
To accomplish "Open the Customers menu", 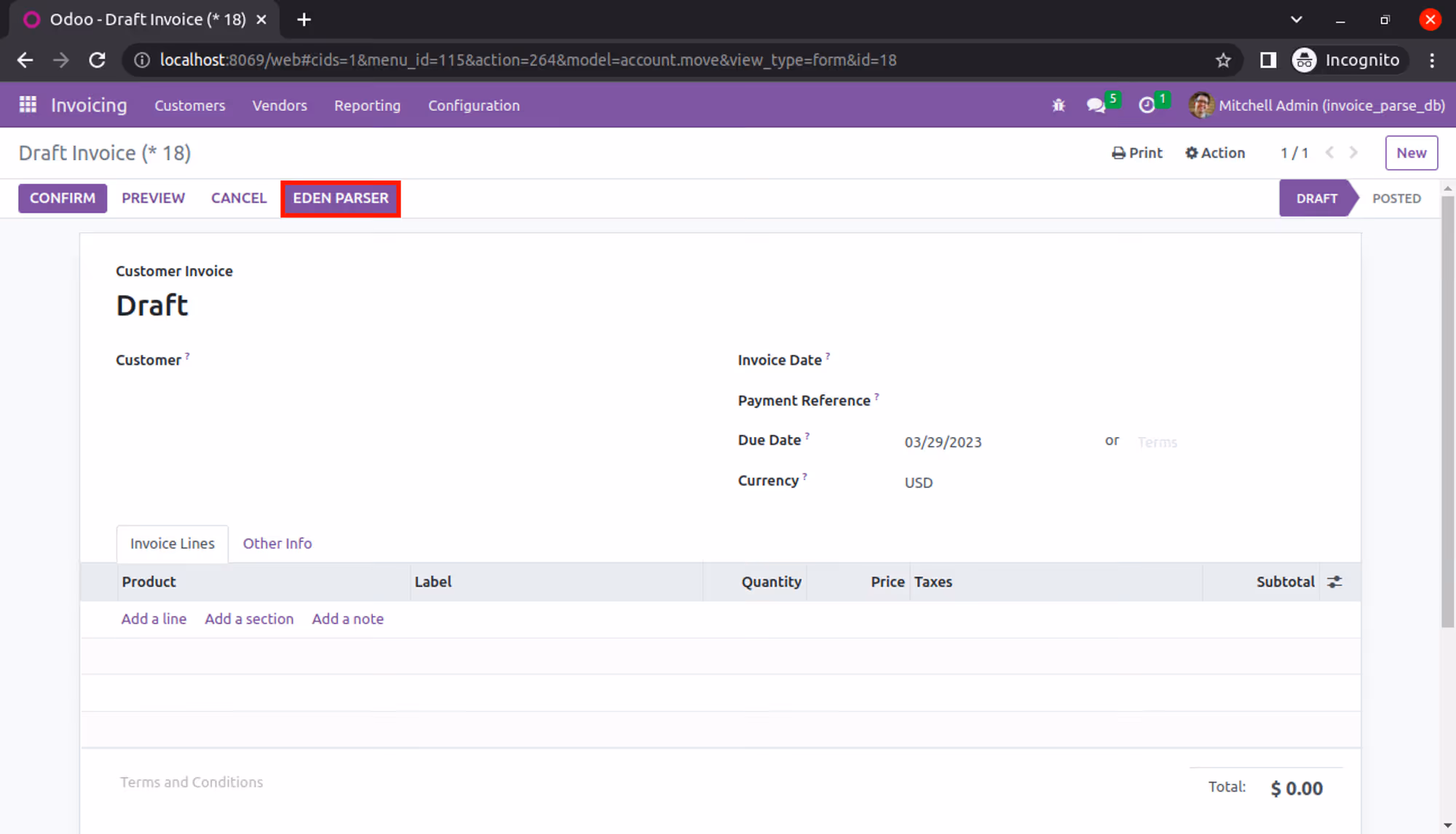I will tap(189, 106).
